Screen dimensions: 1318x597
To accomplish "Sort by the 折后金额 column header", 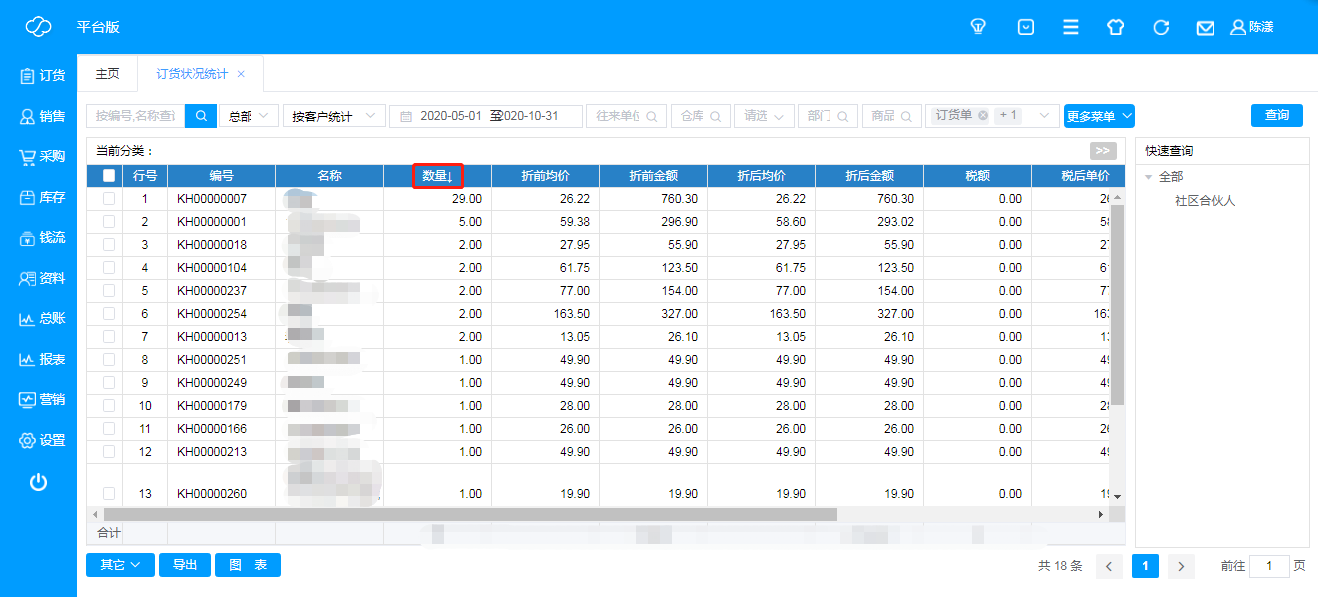I will [869, 175].
